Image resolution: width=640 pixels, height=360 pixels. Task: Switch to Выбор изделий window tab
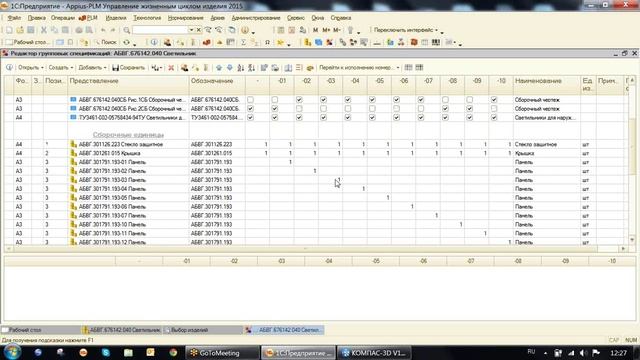click(203, 330)
